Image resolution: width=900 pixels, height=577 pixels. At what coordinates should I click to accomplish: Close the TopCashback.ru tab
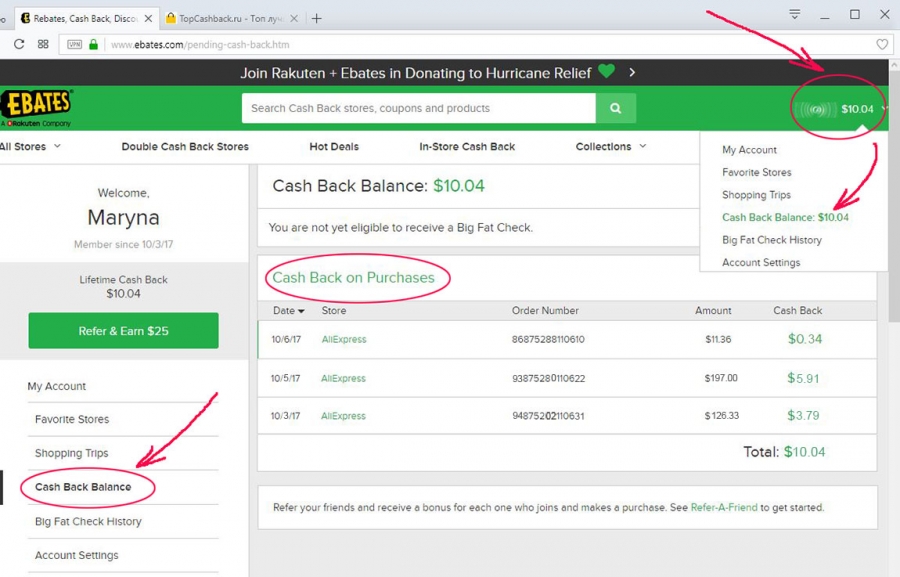click(x=294, y=18)
